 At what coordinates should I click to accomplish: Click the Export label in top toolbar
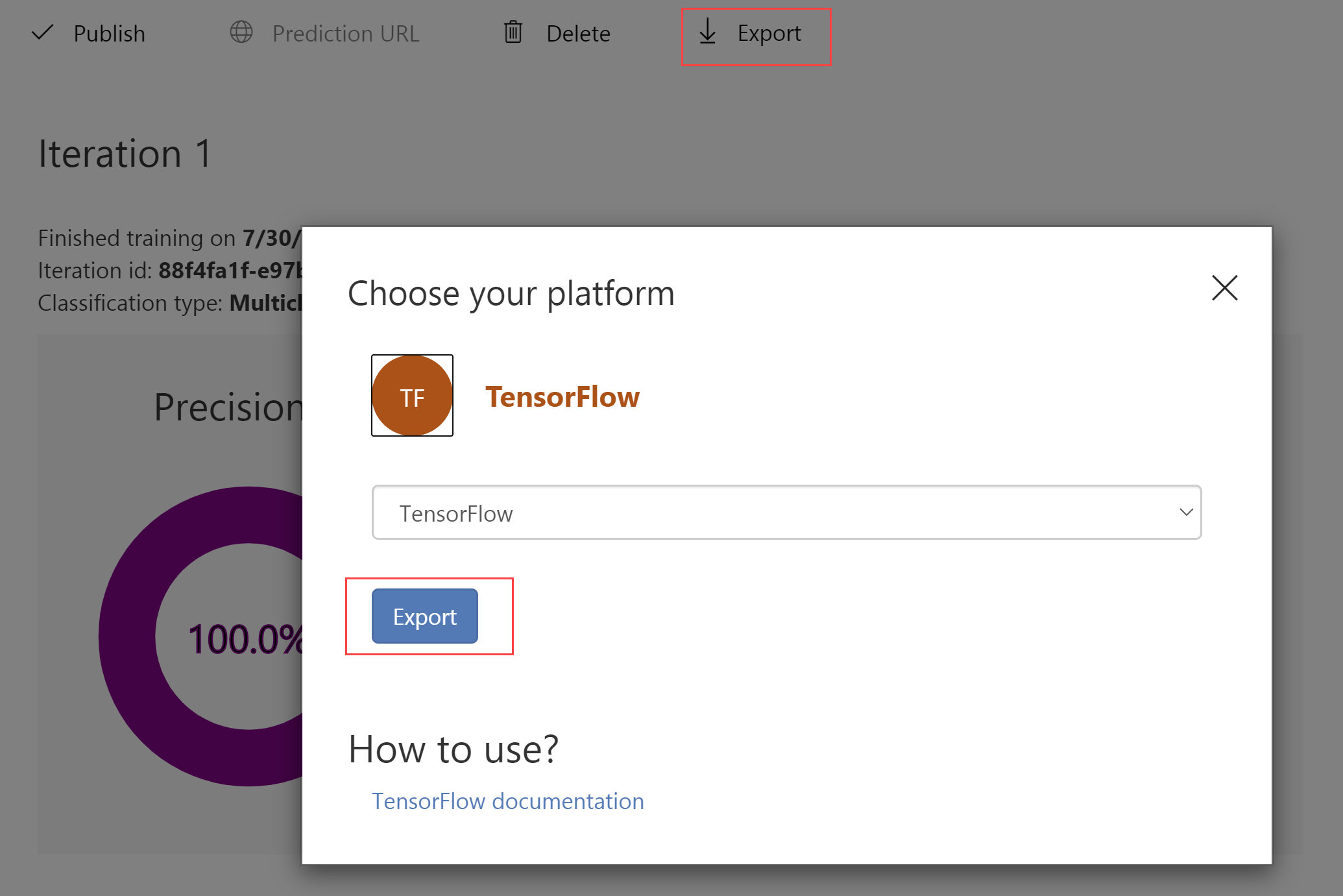[x=769, y=33]
